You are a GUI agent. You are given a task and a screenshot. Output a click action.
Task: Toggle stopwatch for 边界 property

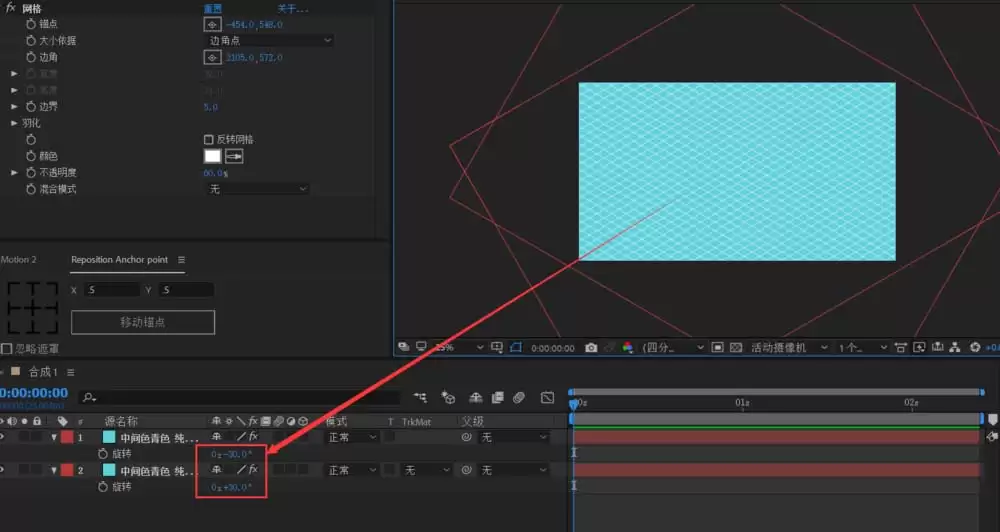coord(31,107)
